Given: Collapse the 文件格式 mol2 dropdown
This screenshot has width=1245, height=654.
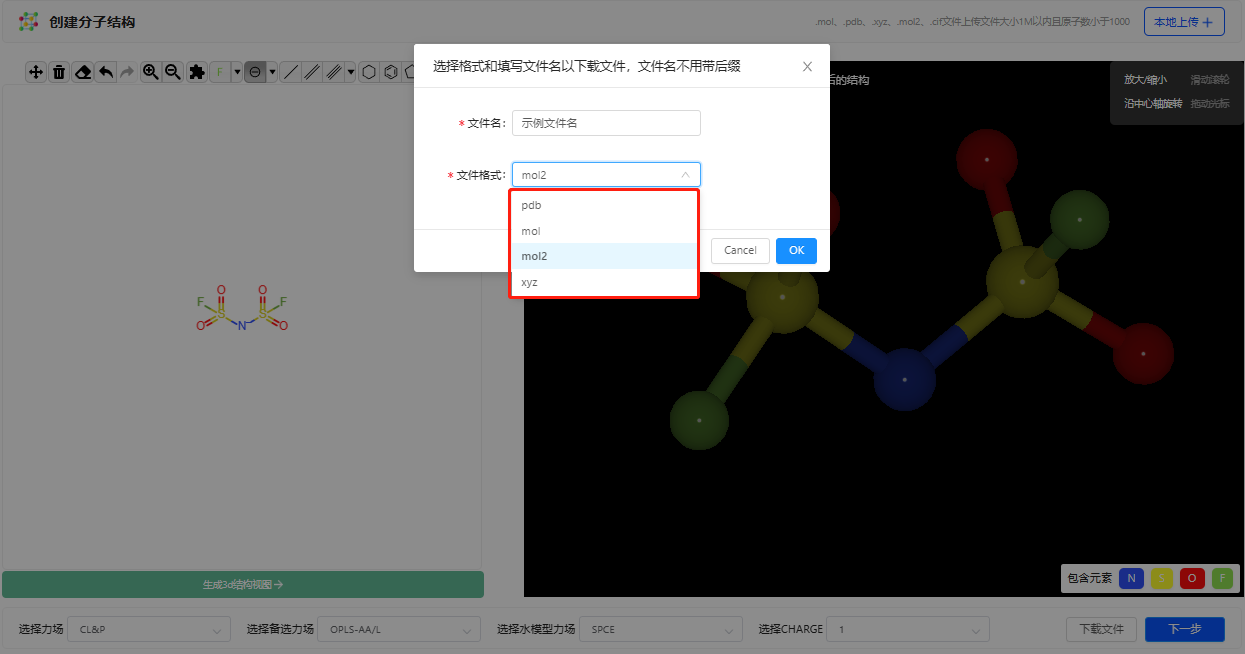Looking at the screenshot, I should [606, 175].
